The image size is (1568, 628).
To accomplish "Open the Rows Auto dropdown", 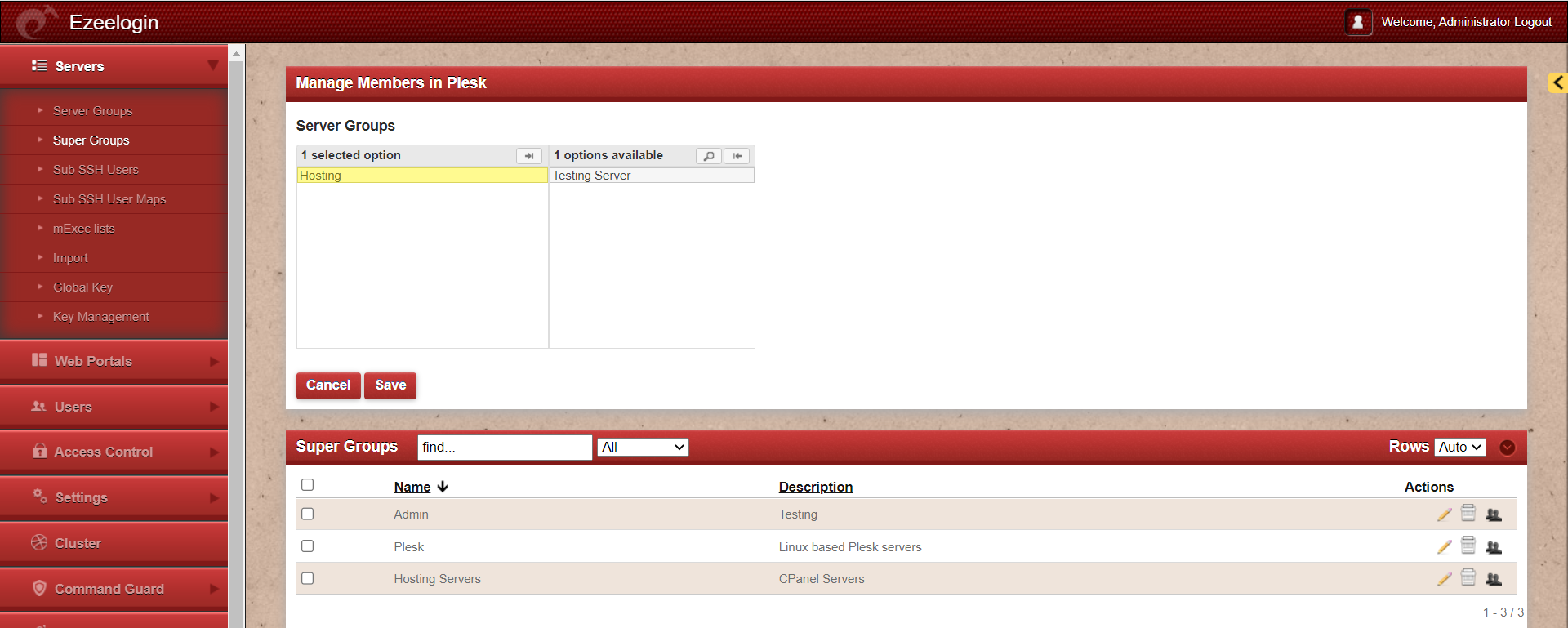I will click(x=1459, y=448).
